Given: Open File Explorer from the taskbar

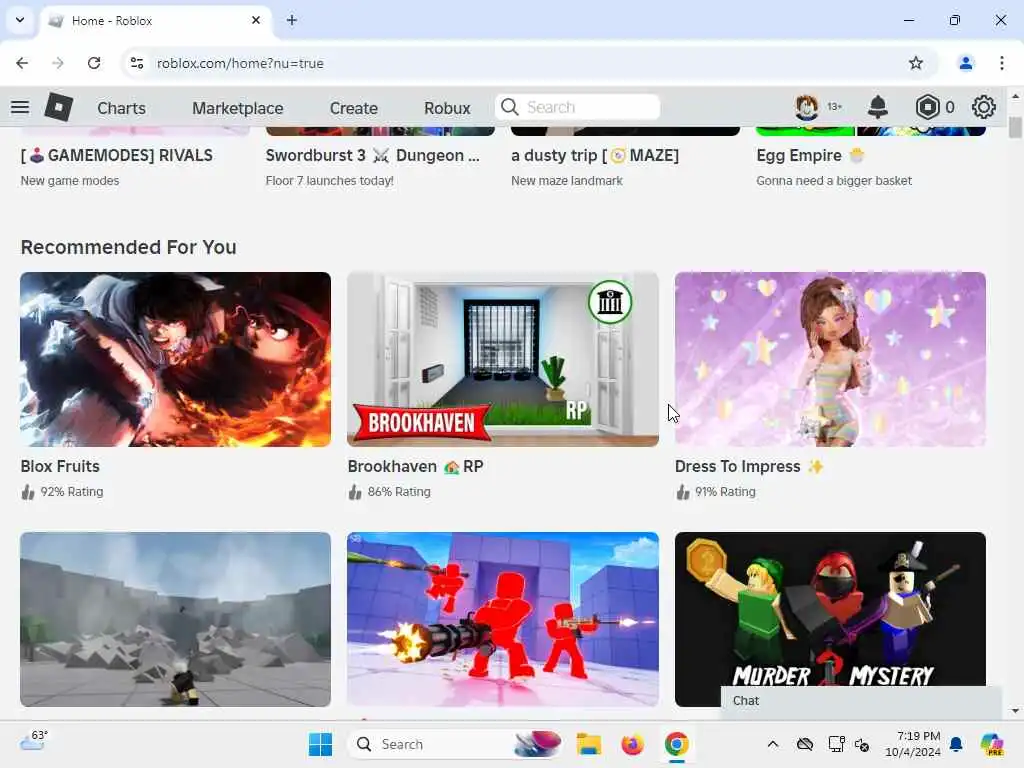Looking at the screenshot, I should [588, 744].
